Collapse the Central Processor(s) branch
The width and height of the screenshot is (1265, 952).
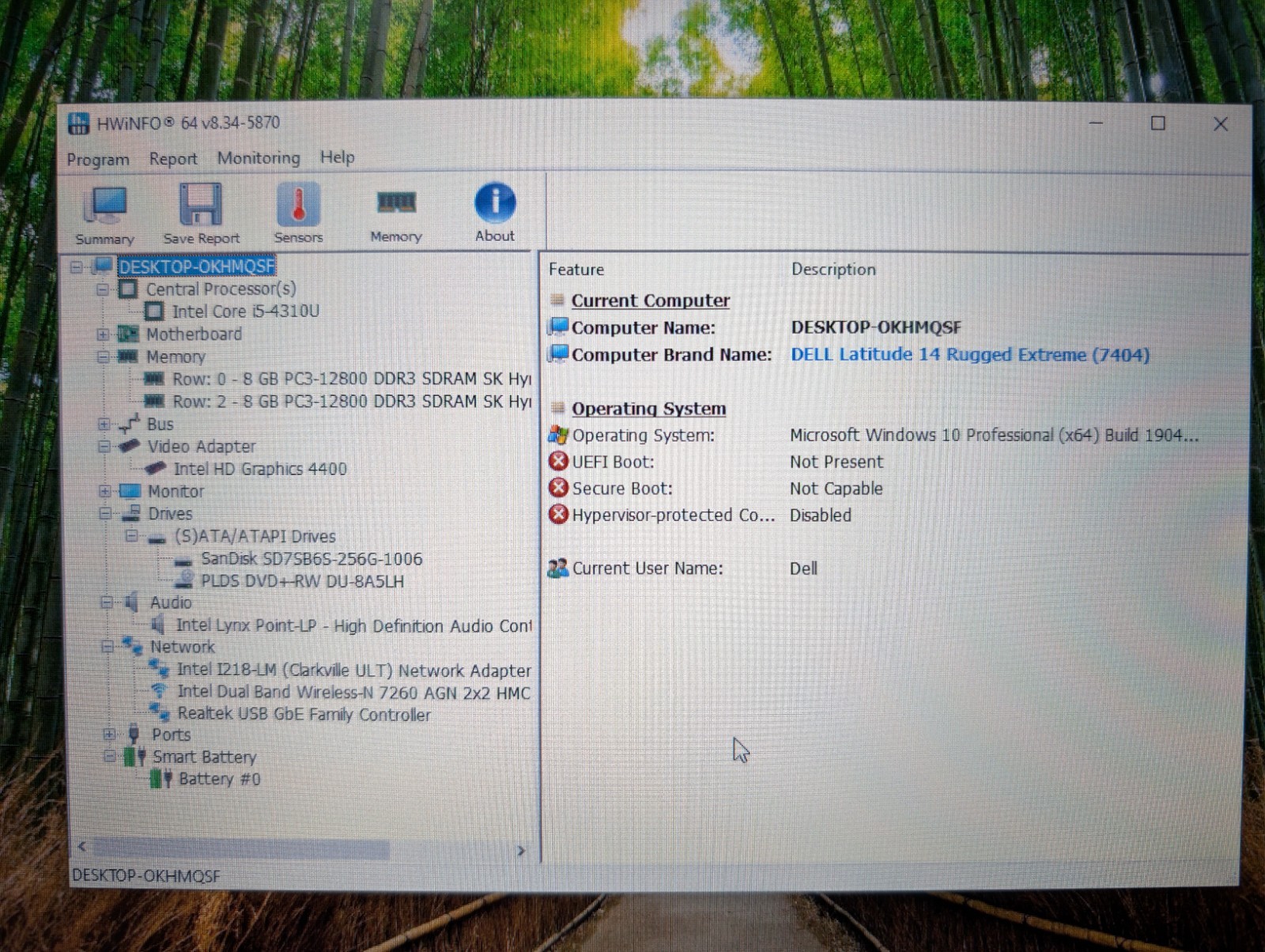(102, 289)
